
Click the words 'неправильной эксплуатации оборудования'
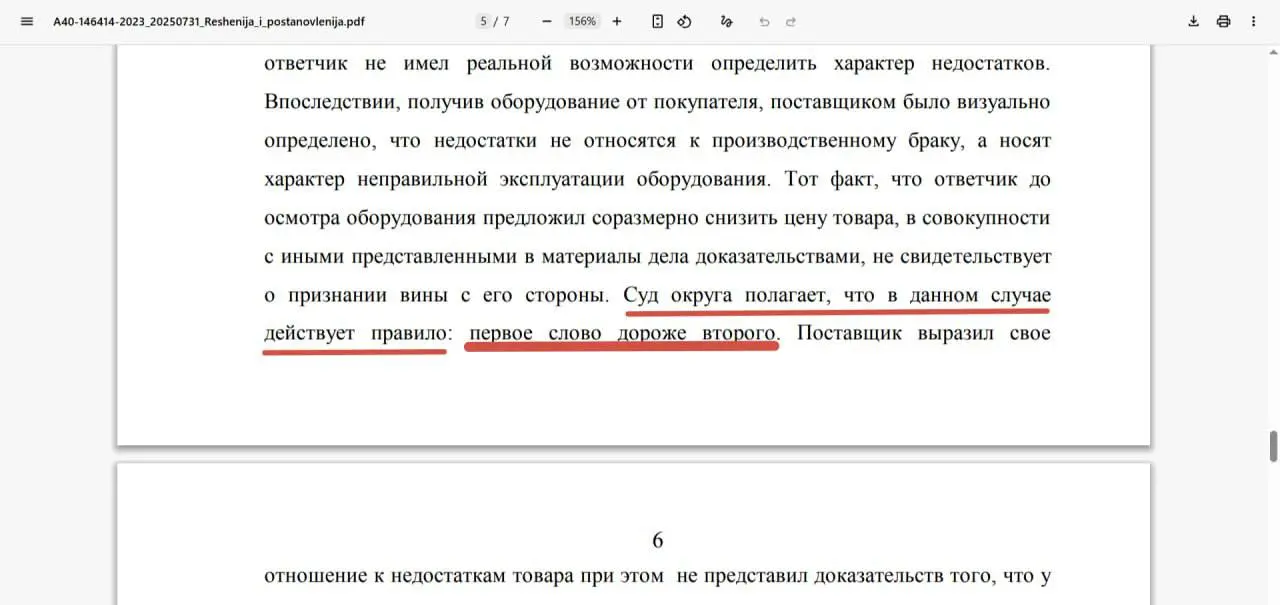pos(561,180)
